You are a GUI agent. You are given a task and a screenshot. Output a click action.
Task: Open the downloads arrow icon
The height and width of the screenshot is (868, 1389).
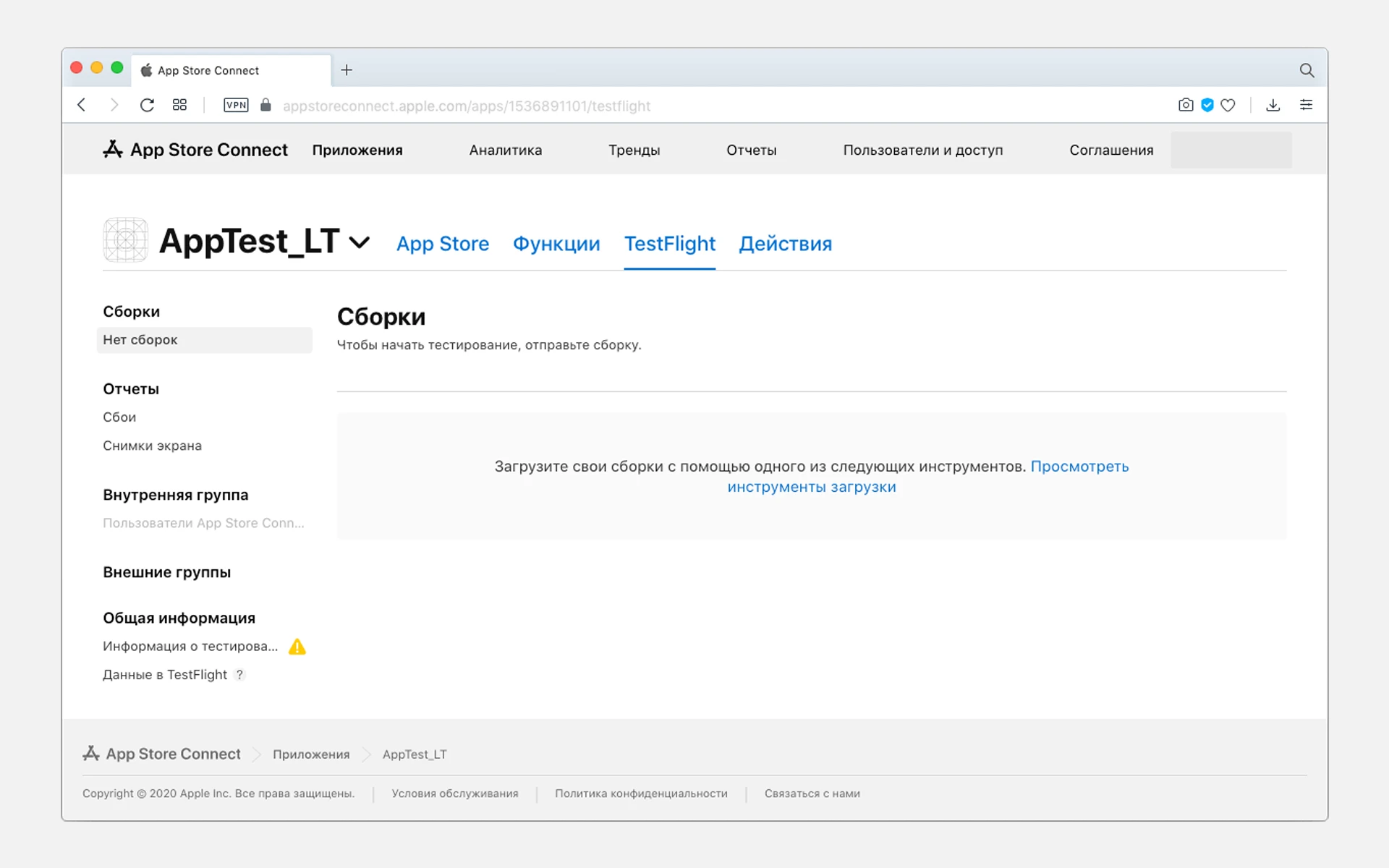(x=1273, y=105)
